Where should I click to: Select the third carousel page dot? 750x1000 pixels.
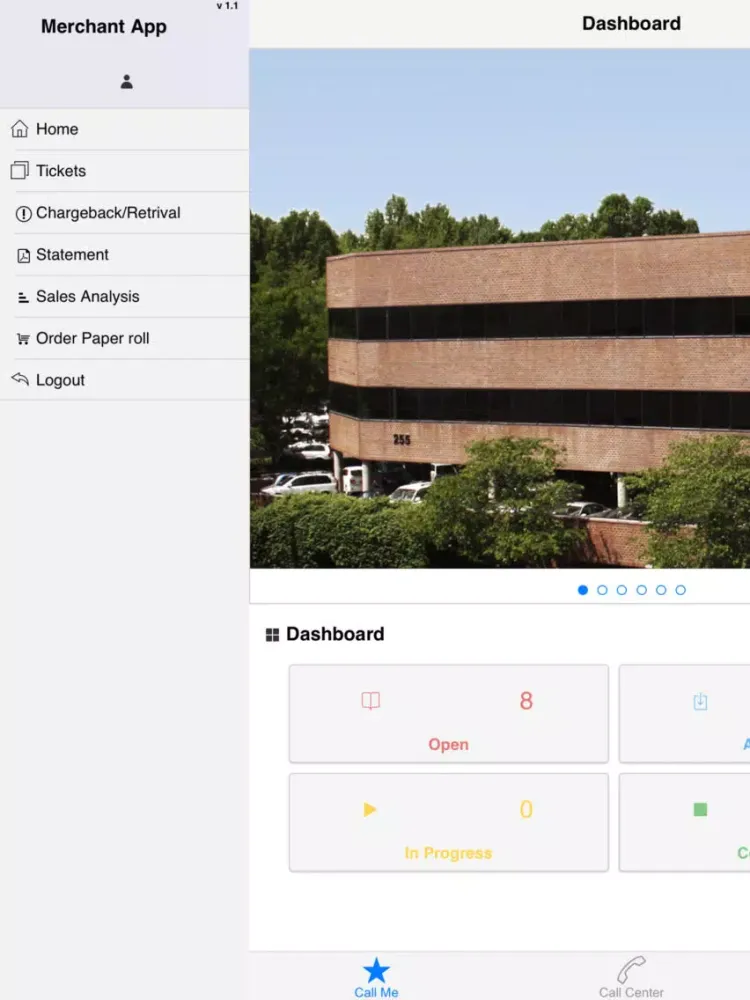pyautogui.click(x=622, y=590)
